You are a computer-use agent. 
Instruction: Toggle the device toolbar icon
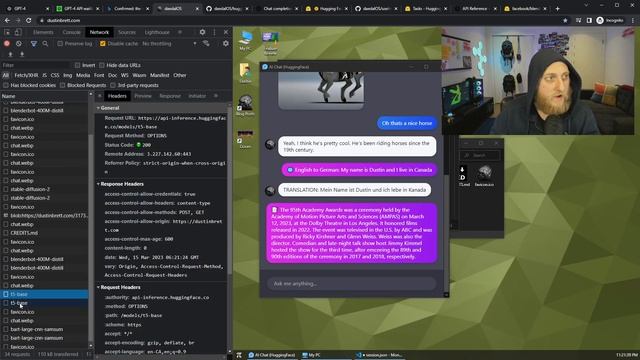coord(18,32)
